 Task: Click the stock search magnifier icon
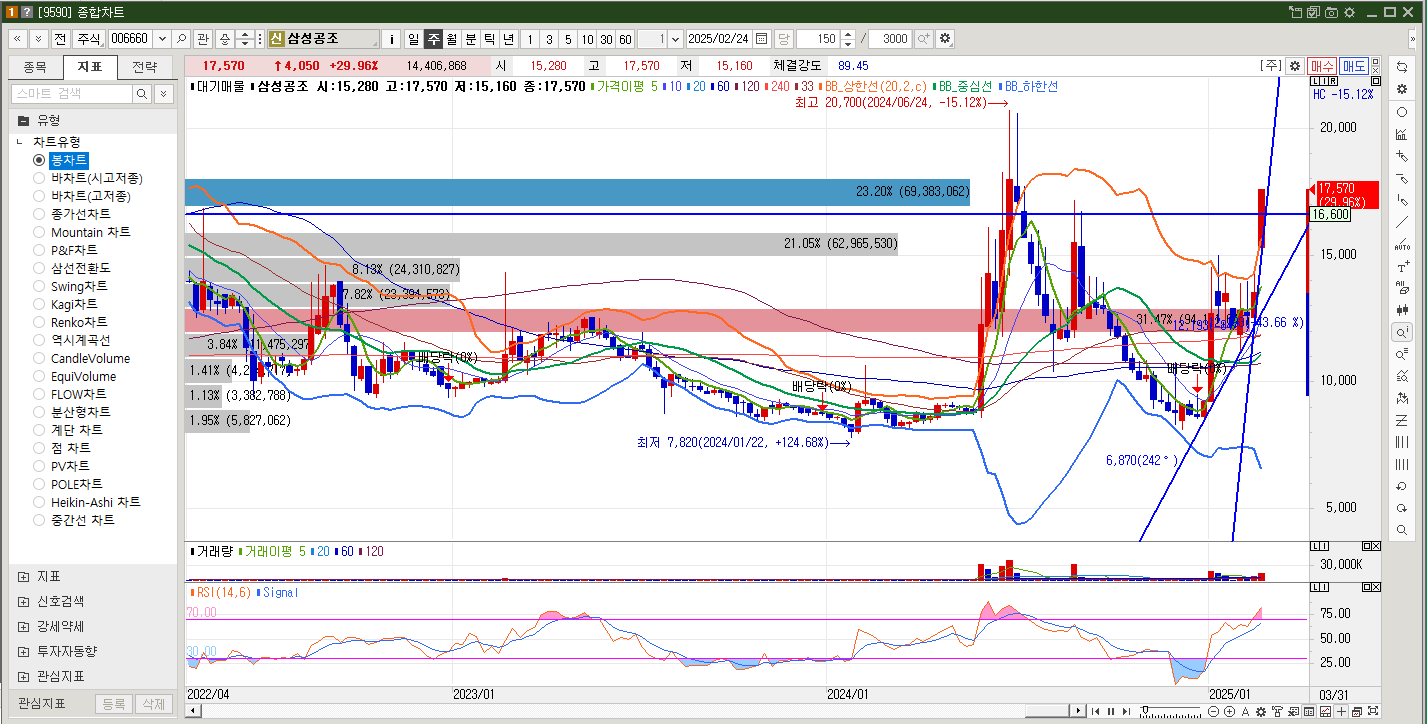click(181, 38)
